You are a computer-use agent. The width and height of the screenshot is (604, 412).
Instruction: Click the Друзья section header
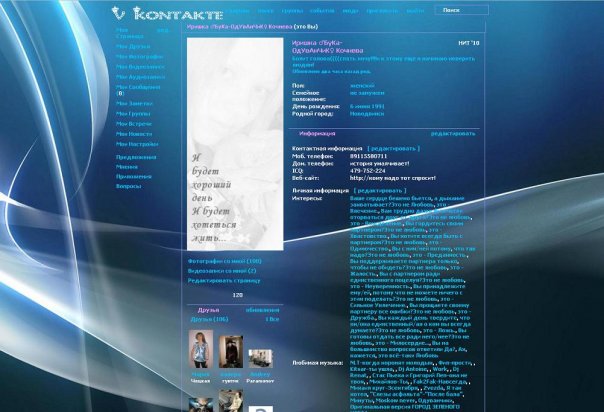pos(208,310)
